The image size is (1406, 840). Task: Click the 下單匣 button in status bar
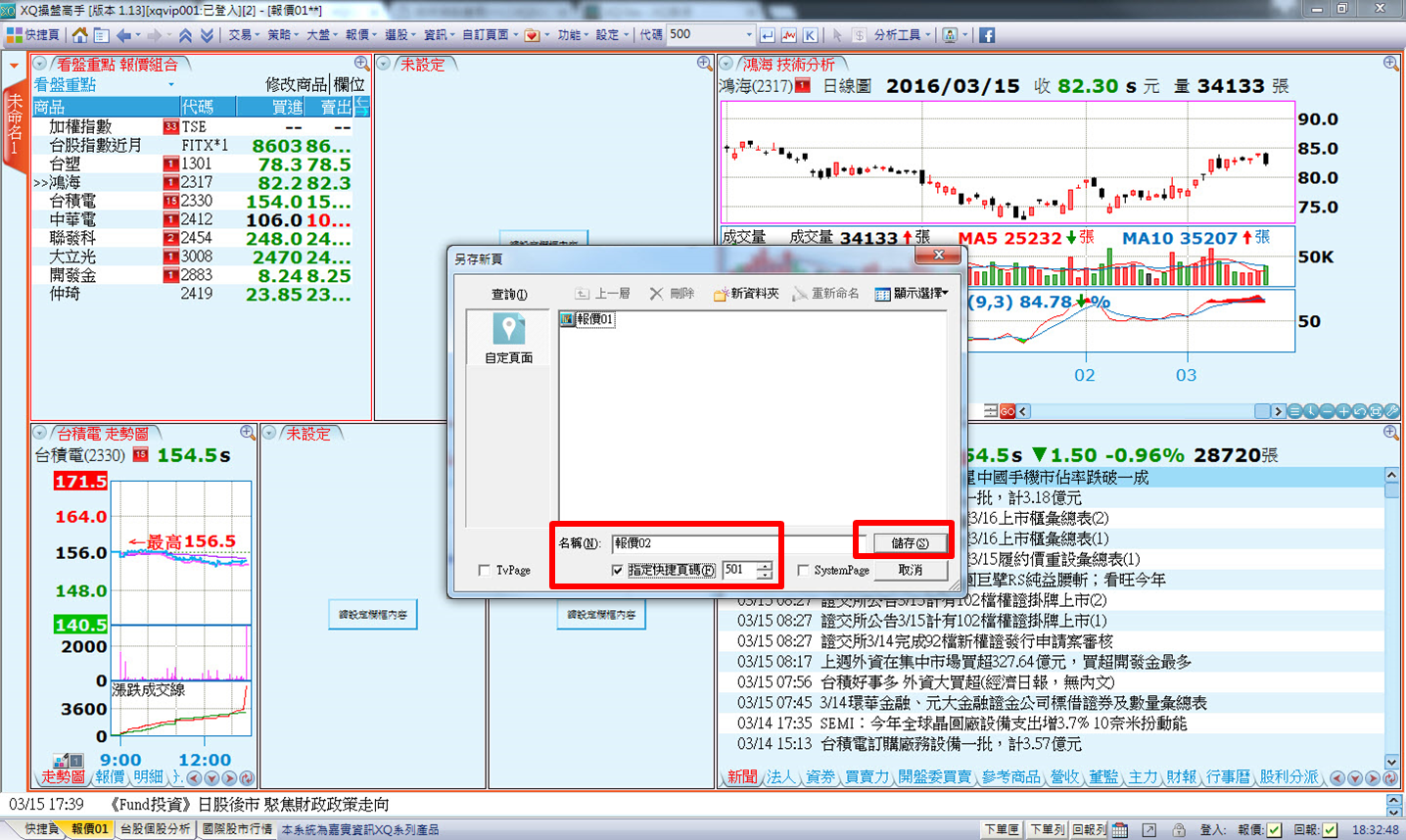(x=1002, y=830)
